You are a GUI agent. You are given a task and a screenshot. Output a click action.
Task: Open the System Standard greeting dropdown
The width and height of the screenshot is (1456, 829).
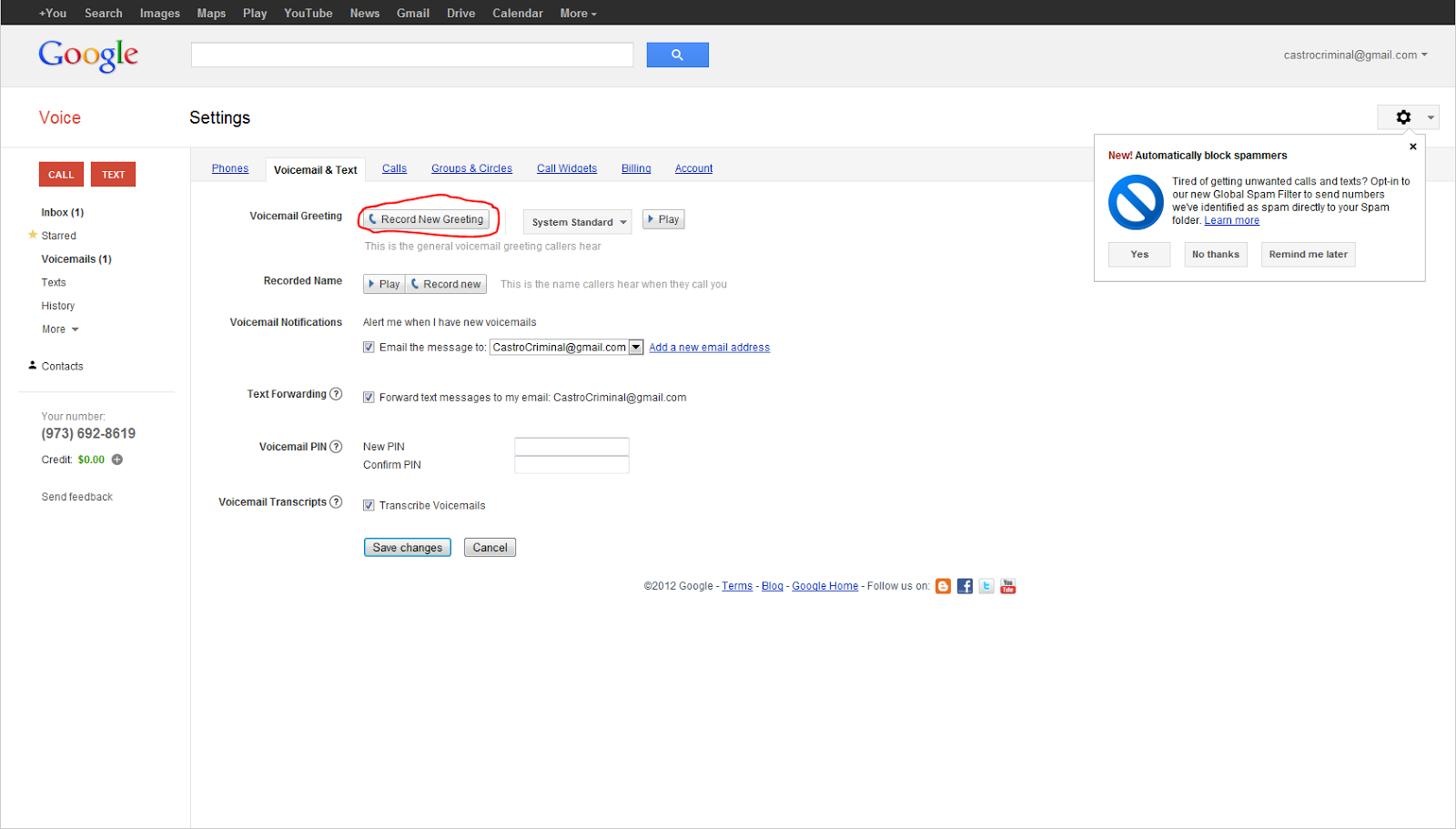point(578,221)
